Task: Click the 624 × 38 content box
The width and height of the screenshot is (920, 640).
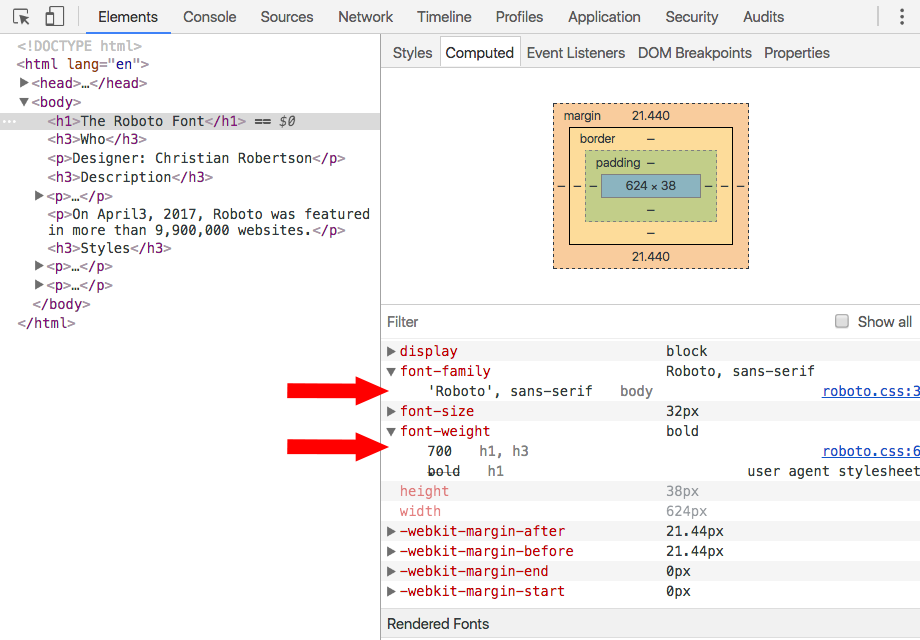Action: (x=651, y=186)
